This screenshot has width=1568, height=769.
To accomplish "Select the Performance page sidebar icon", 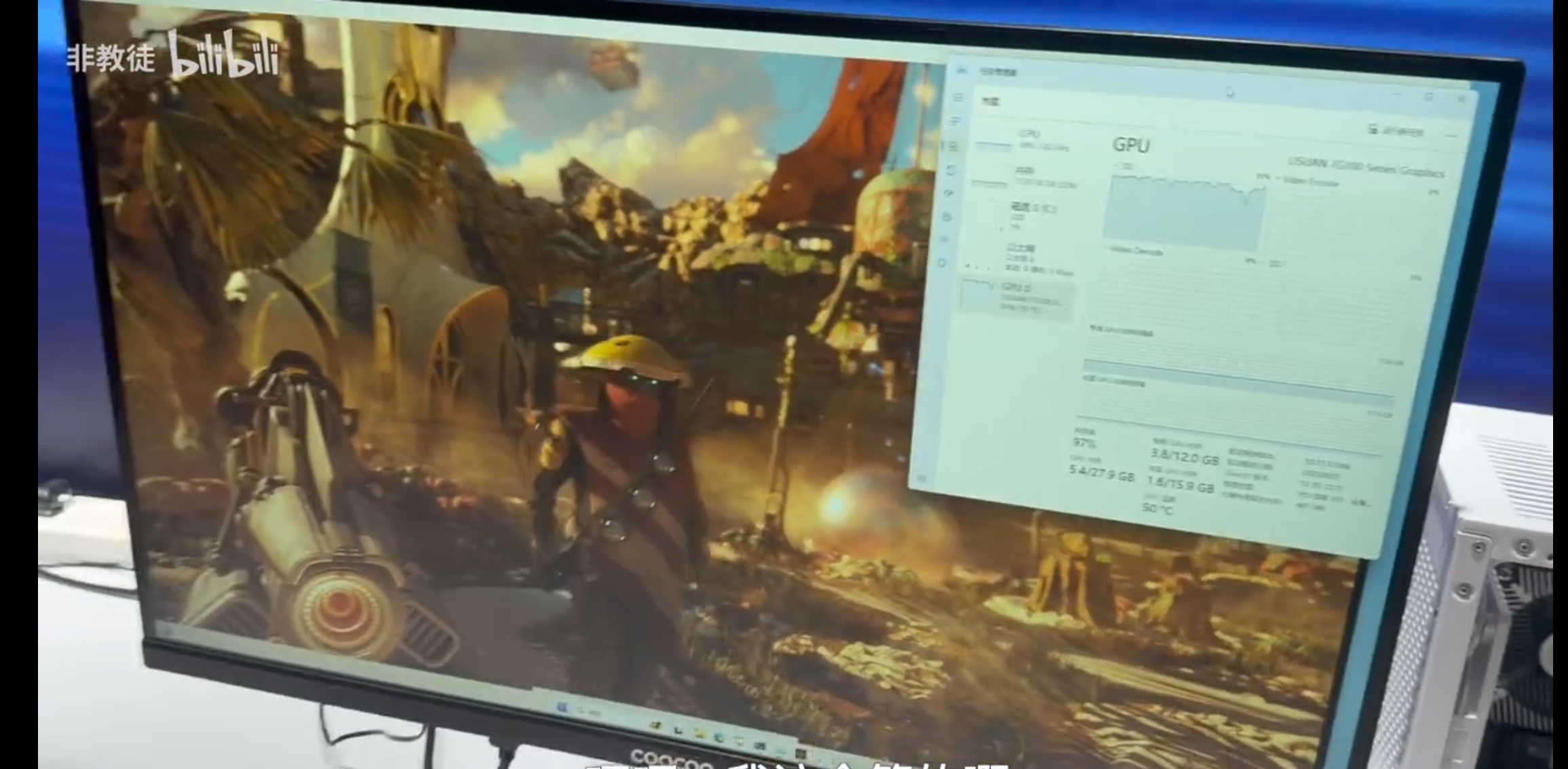I will pyautogui.click(x=953, y=146).
